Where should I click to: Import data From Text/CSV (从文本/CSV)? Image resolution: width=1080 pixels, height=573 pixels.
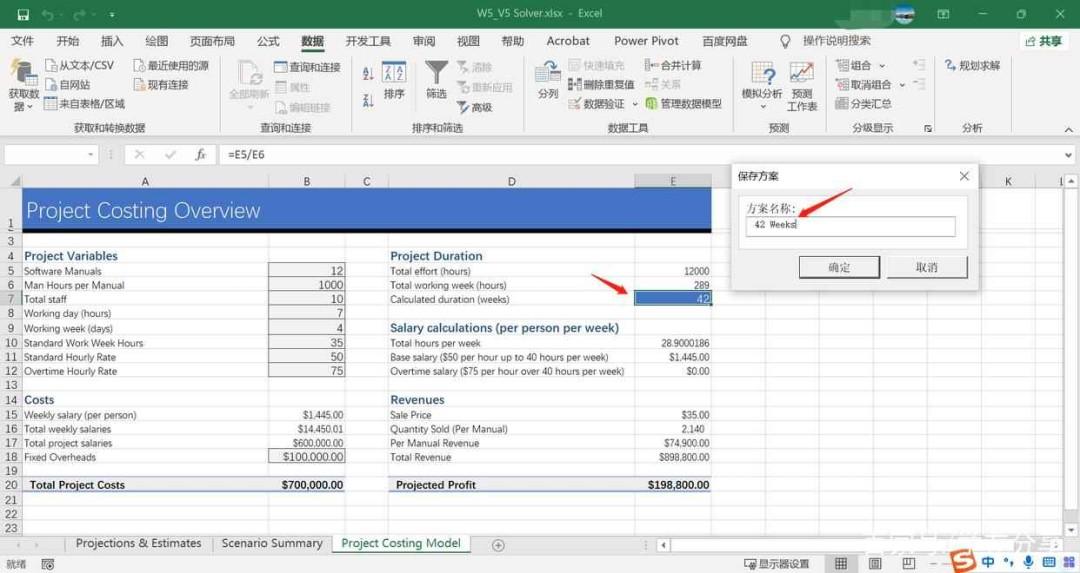[79, 65]
